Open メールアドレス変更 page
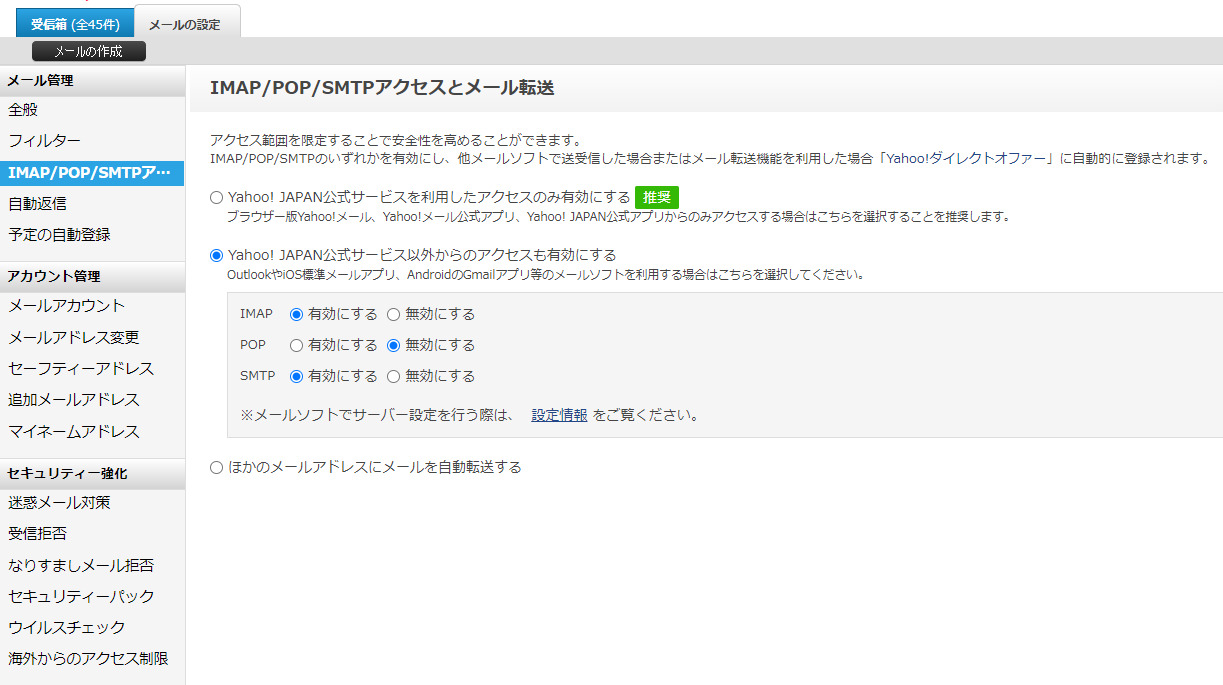This screenshot has height=685, width=1223. click(74, 337)
